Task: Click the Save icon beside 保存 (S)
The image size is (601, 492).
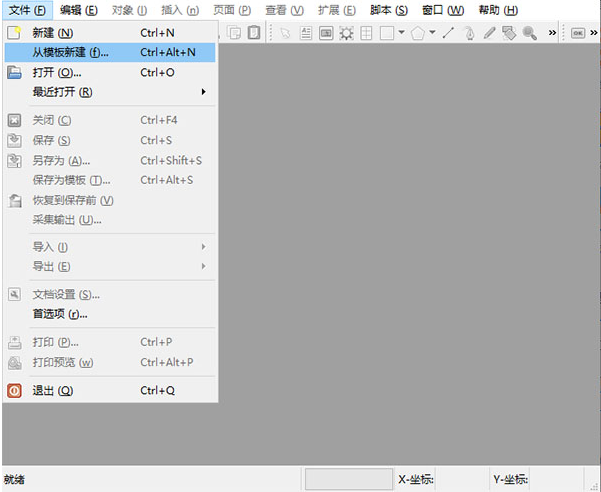Action: pos(14,140)
